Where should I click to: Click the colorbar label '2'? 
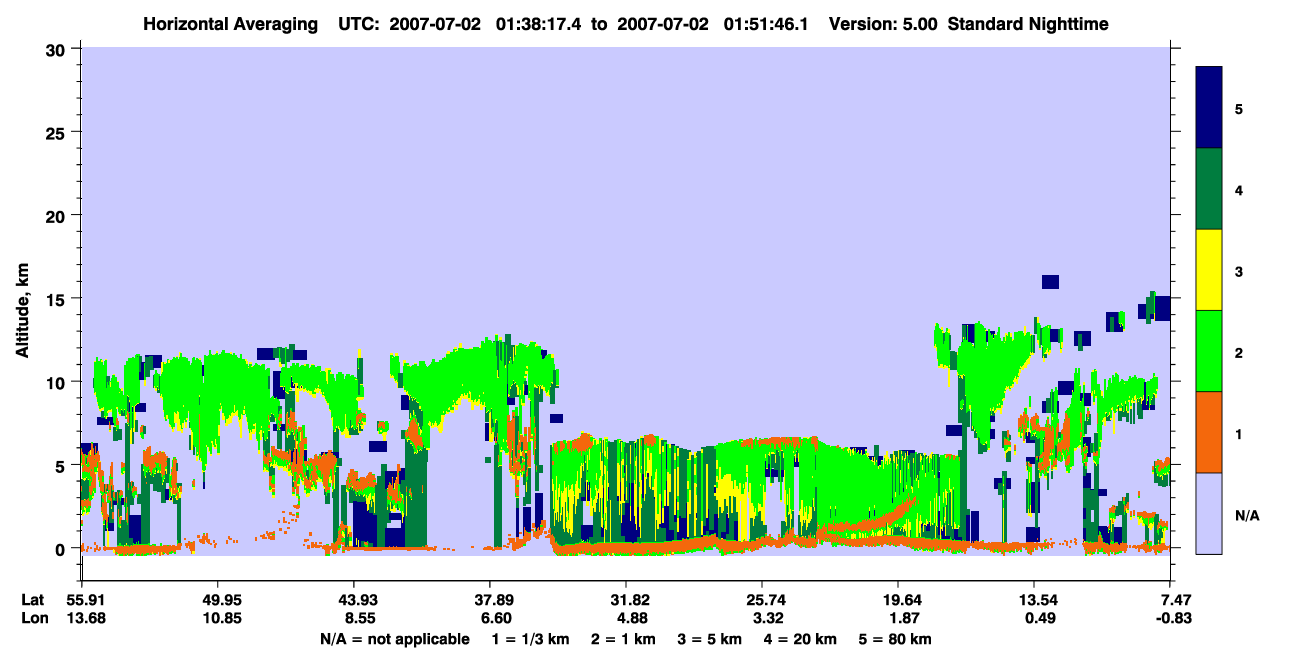coord(1239,352)
